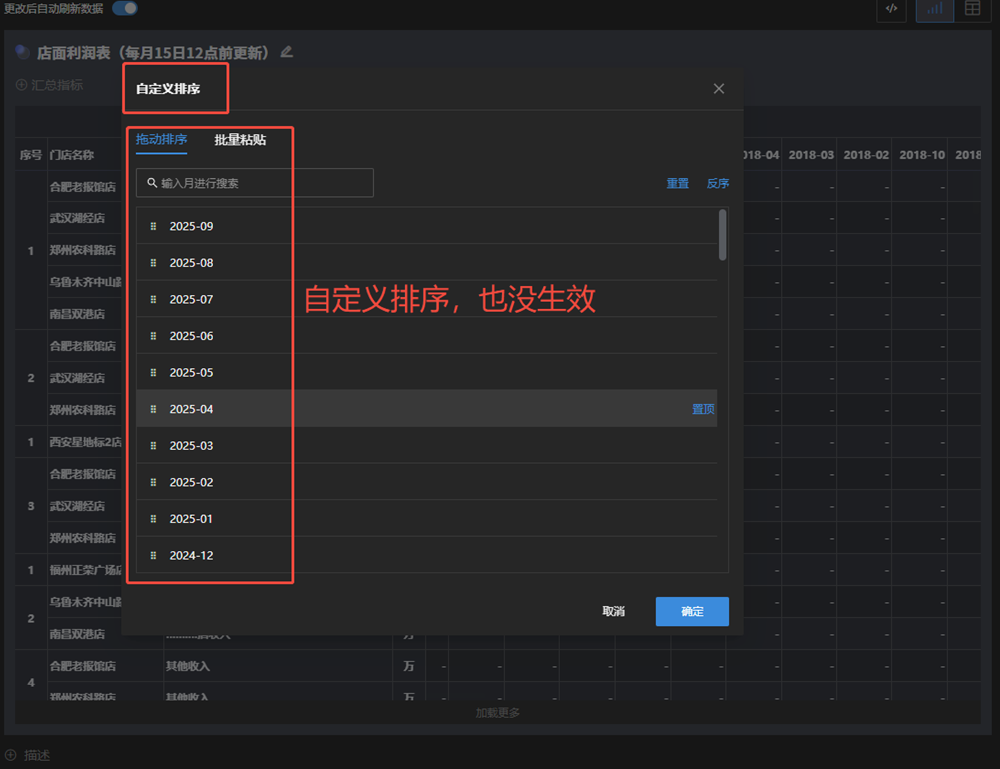Click the month search input field
This screenshot has width=1000, height=769.
tap(255, 183)
